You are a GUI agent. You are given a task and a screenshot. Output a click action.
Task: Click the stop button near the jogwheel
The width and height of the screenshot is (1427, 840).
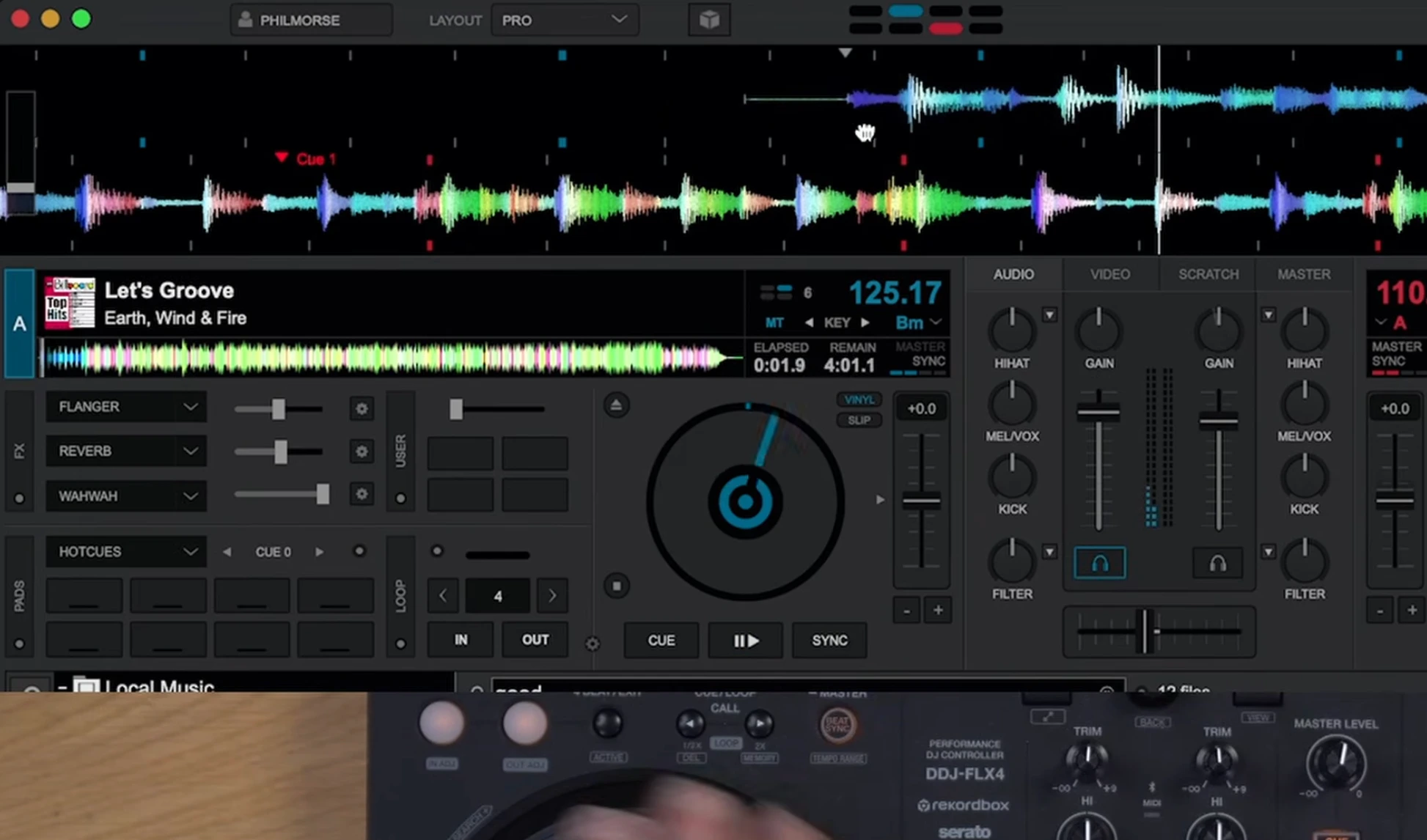(x=616, y=586)
